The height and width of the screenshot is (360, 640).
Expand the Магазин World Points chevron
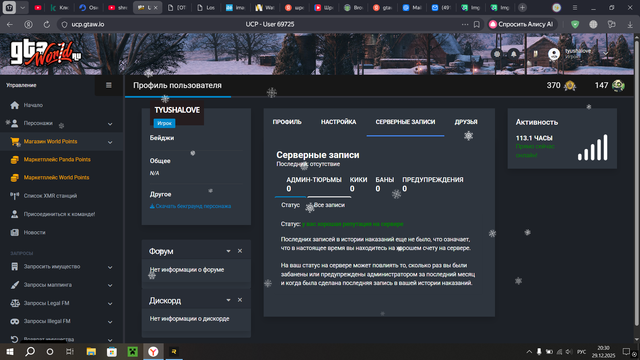click(110, 142)
